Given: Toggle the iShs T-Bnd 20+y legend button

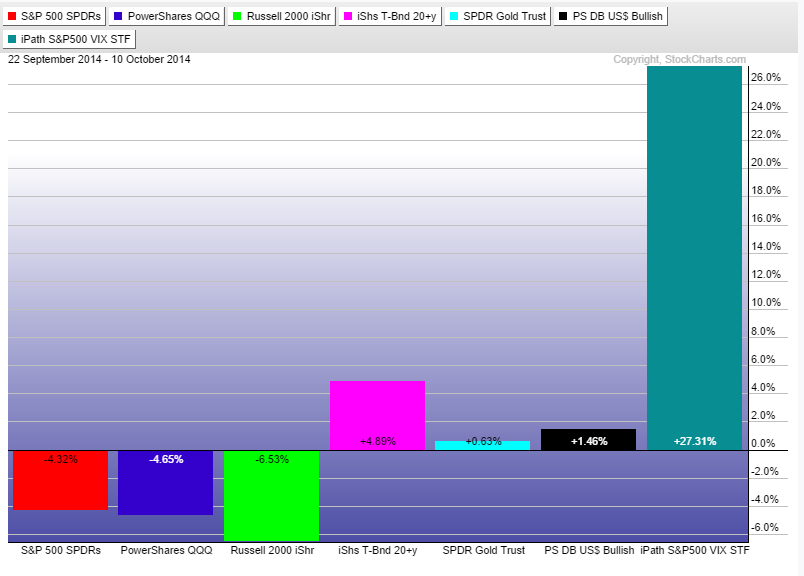Looking at the screenshot, I should click(x=390, y=16).
